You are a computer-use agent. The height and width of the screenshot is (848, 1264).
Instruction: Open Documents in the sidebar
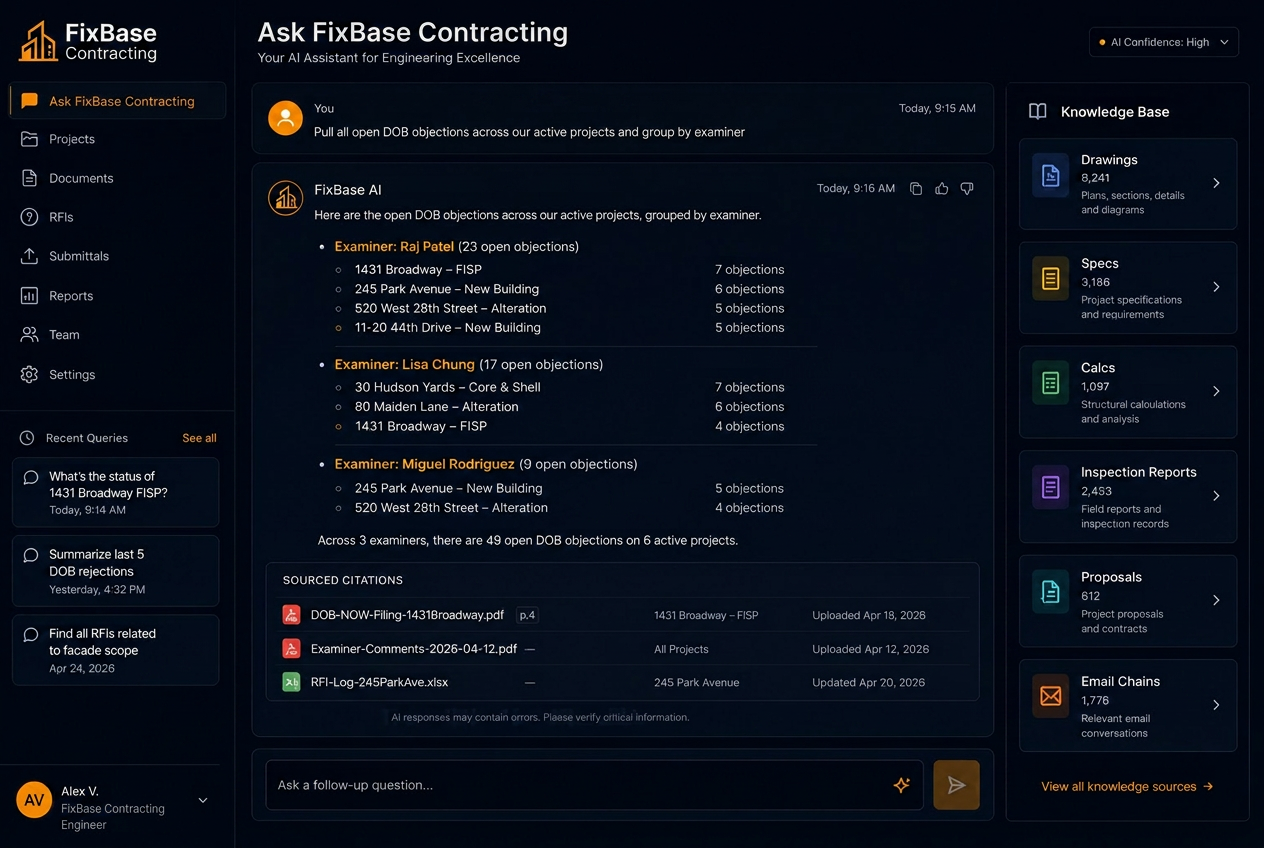tap(117, 178)
